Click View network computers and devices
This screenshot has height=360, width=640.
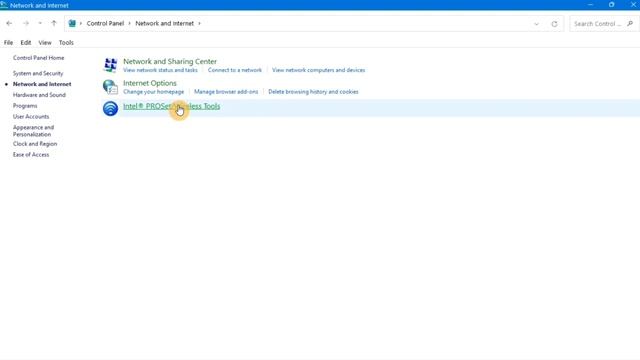point(318,70)
